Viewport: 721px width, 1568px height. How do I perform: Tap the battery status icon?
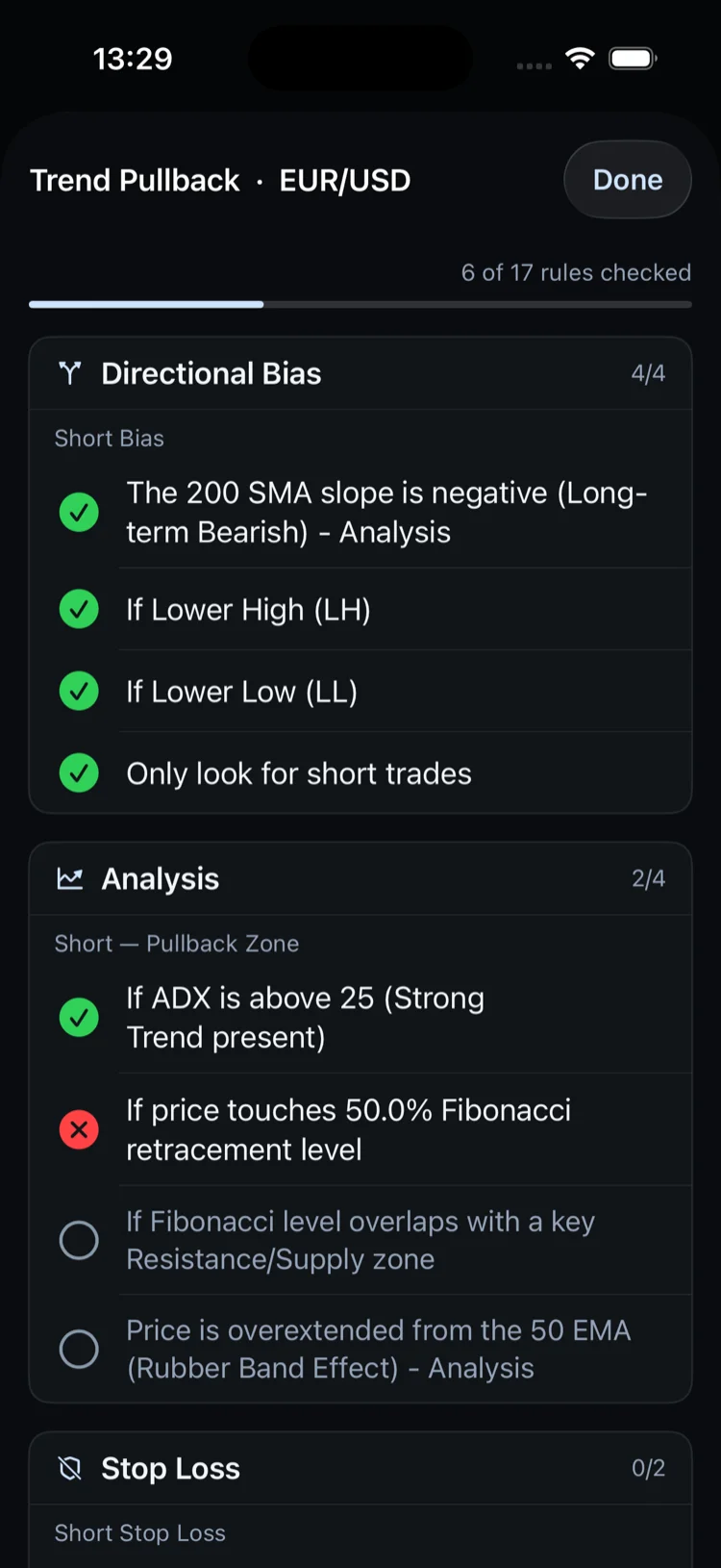click(634, 59)
